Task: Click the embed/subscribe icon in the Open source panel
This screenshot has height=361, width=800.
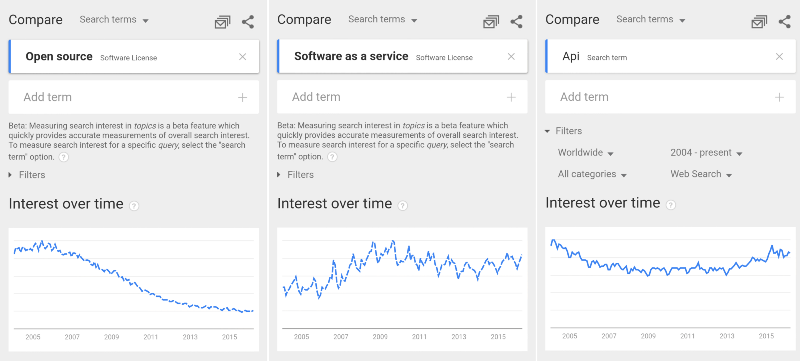Action: 222,22
